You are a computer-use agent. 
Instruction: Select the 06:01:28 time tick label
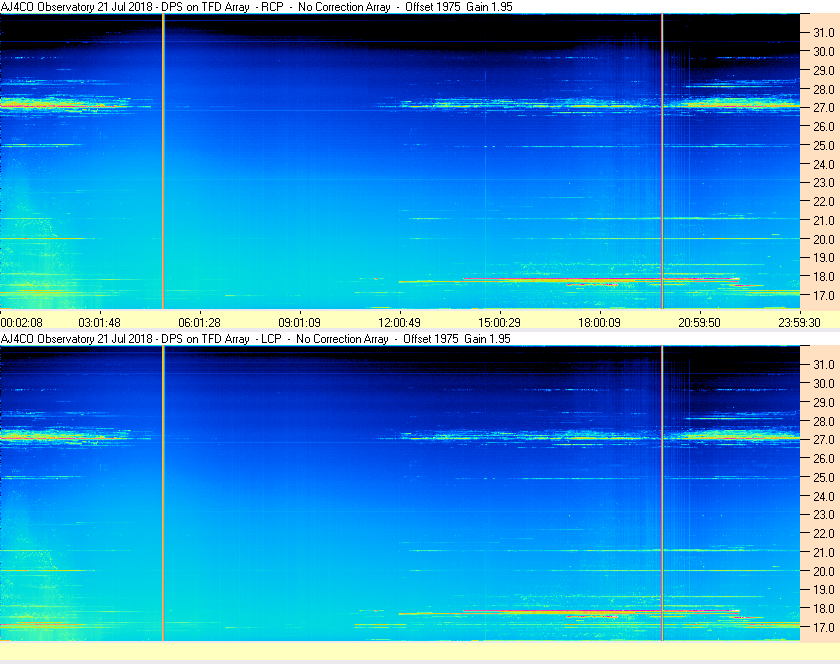199,323
